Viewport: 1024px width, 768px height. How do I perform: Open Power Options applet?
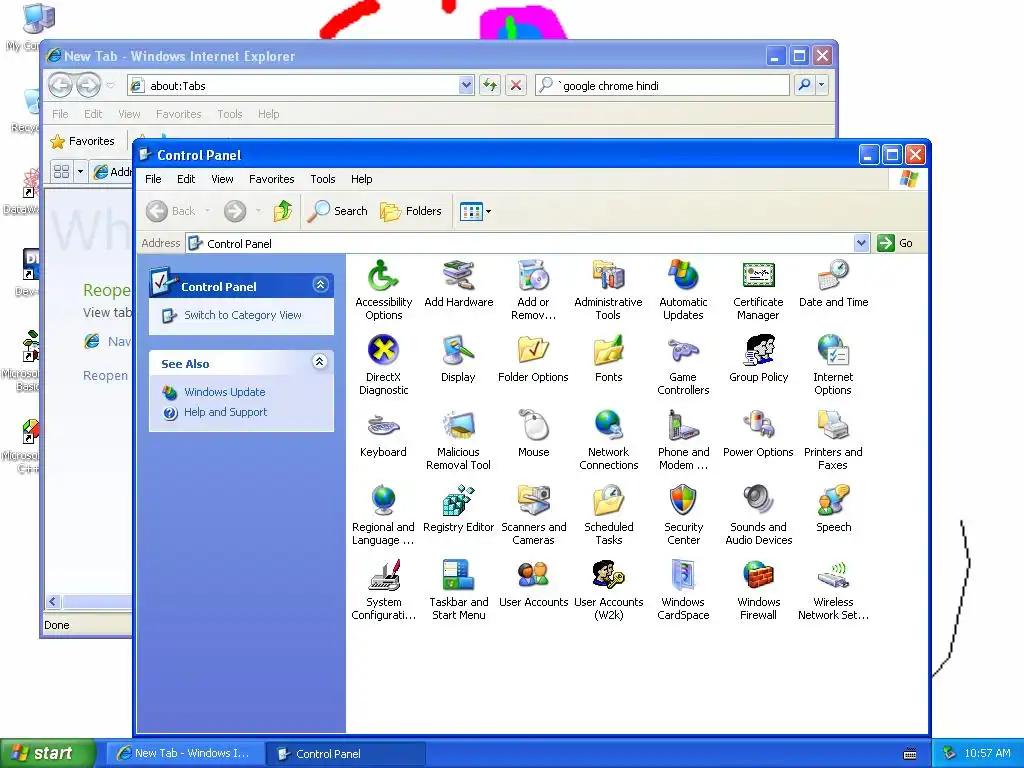(758, 434)
